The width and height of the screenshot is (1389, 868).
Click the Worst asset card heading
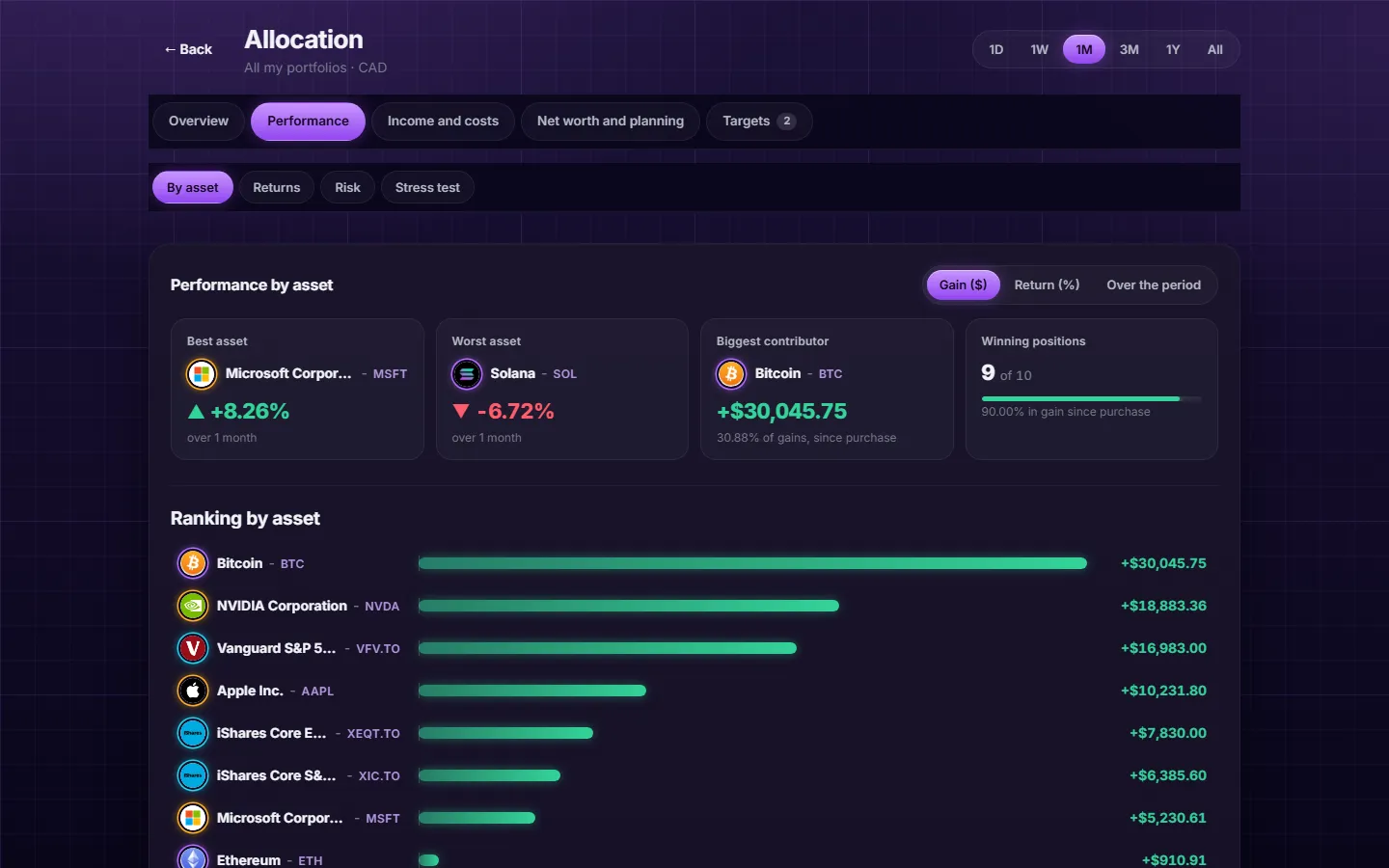coord(486,341)
